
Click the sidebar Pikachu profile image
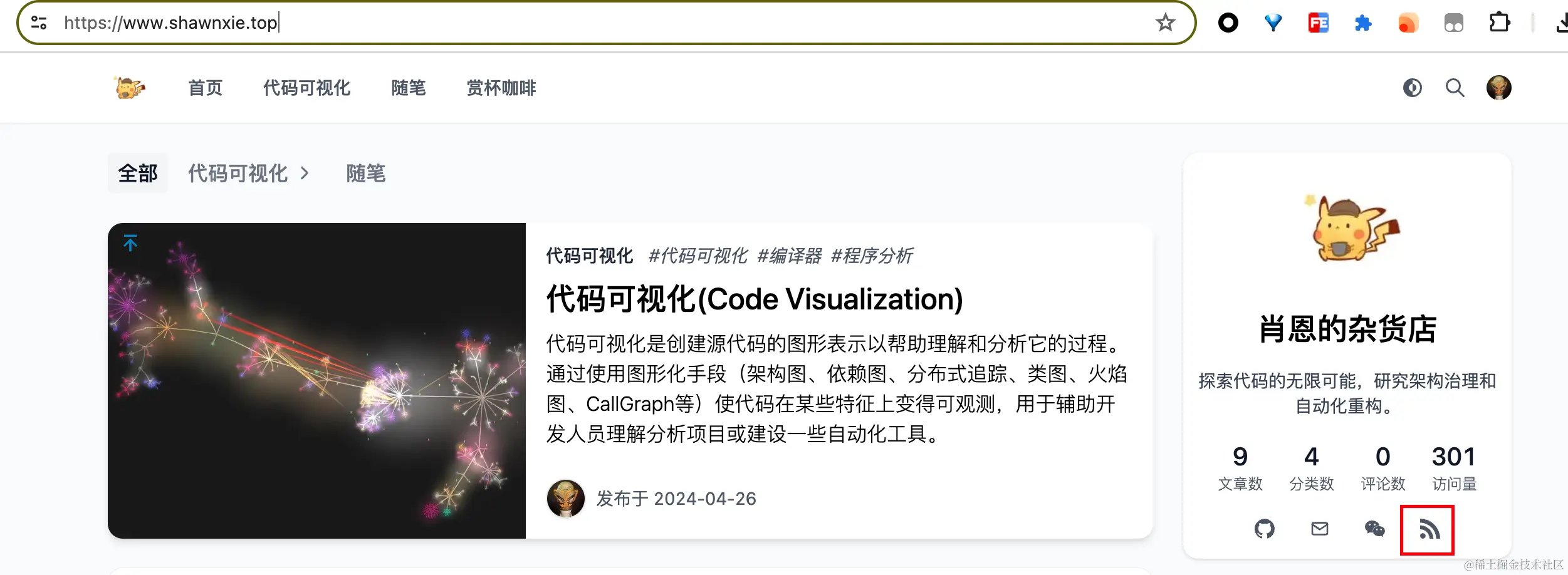click(1352, 228)
